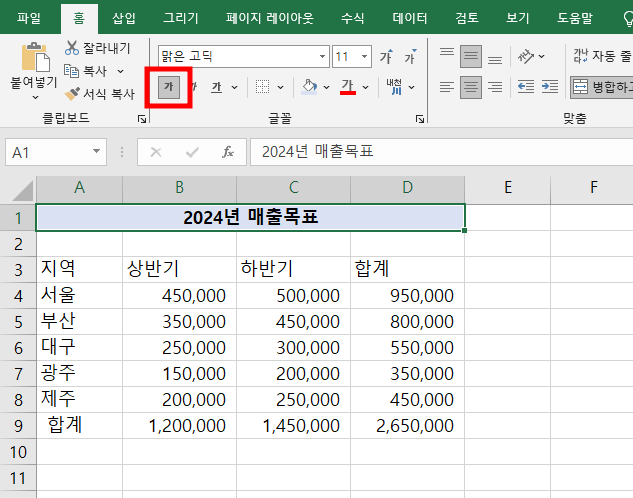The image size is (633, 498).
Task: Switch to the 수식 tab
Action: (353, 18)
